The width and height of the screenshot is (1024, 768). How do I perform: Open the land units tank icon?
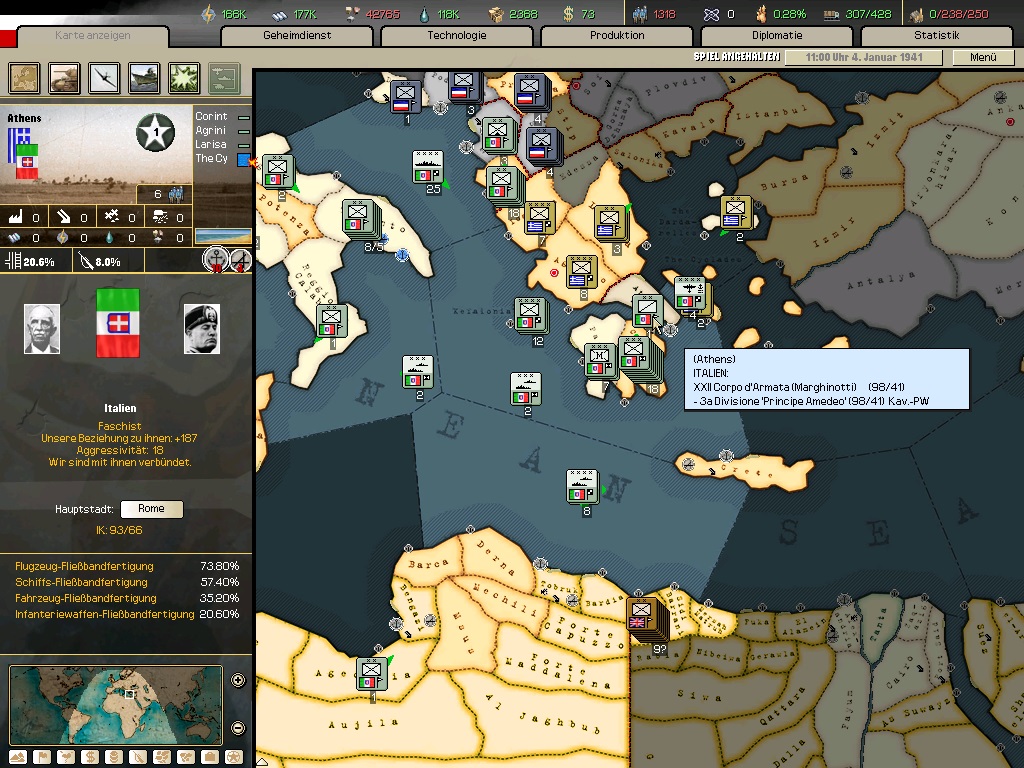click(x=65, y=77)
